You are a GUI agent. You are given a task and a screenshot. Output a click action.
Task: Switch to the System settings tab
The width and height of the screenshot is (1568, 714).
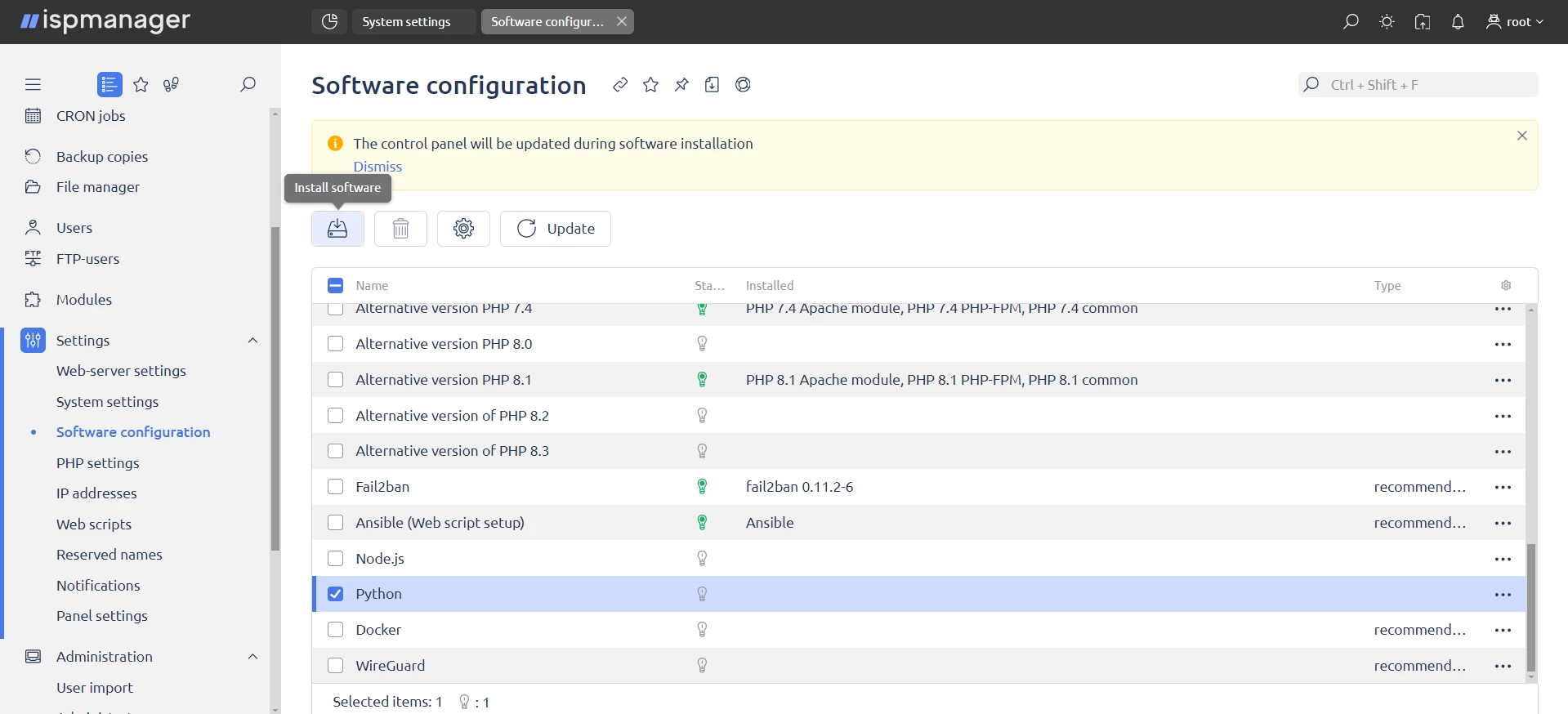tap(413, 22)
